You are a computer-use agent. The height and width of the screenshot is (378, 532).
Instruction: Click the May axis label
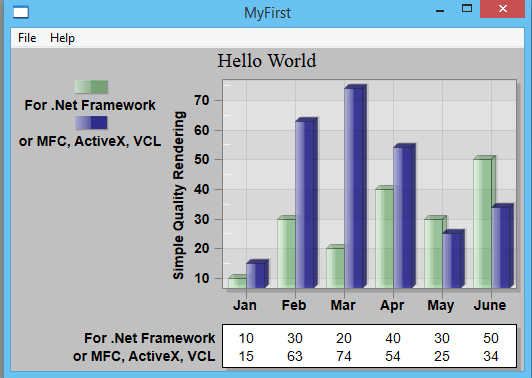coord(440,306)
